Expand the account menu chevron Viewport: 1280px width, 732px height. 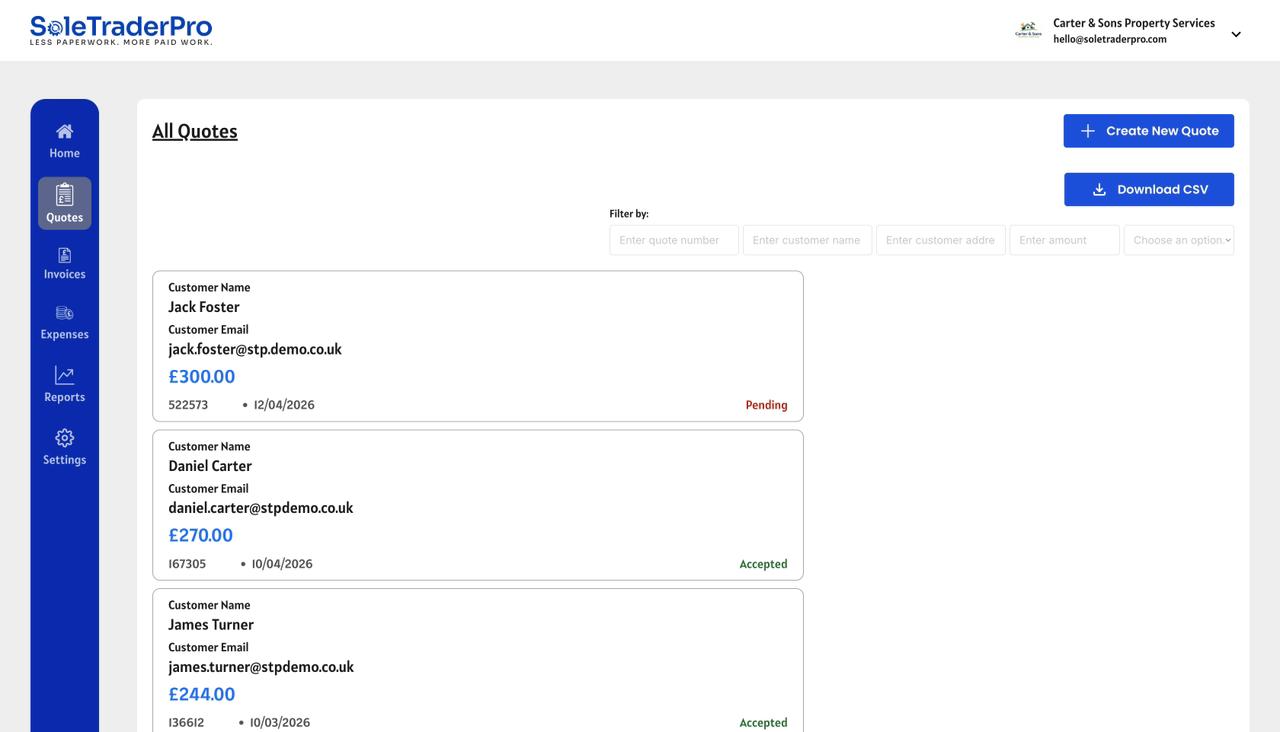(x=1236, y=34)
